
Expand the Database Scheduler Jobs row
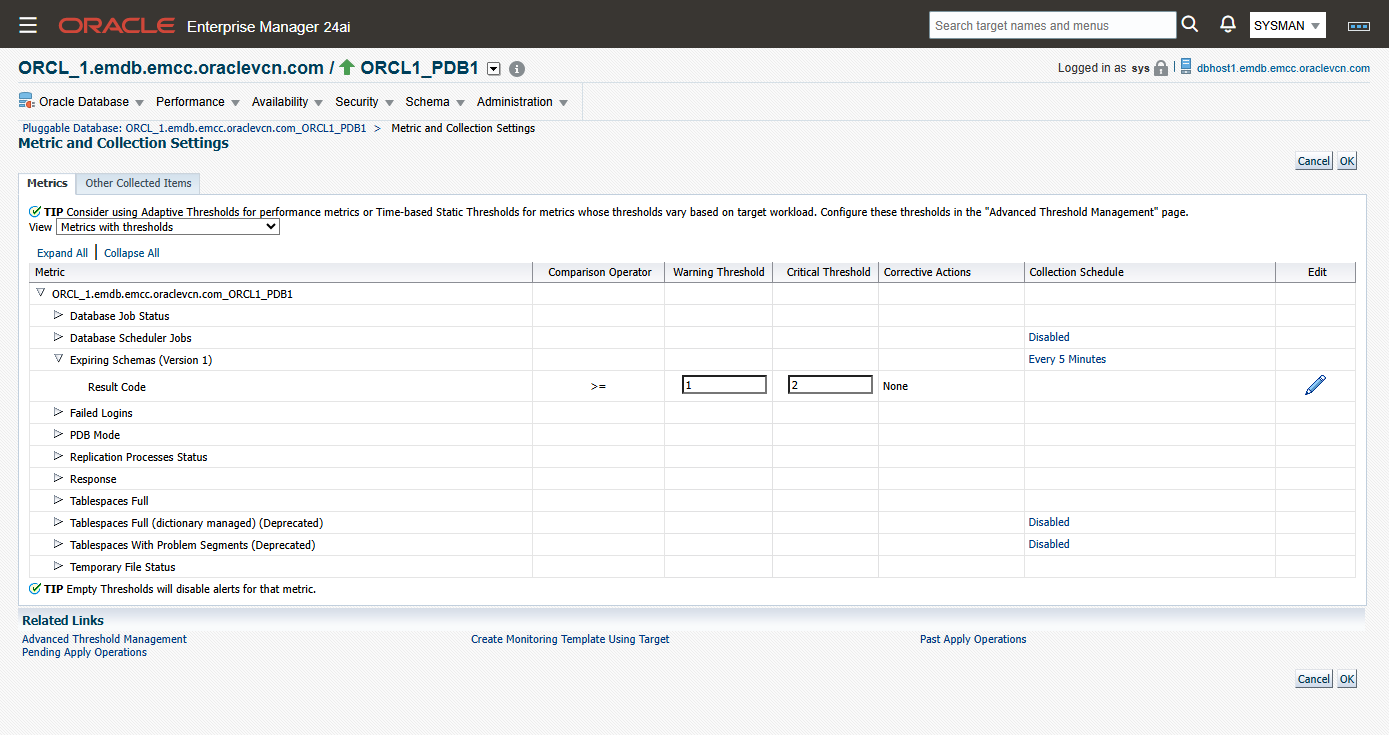pyautogui.click(x=59, y=337)
